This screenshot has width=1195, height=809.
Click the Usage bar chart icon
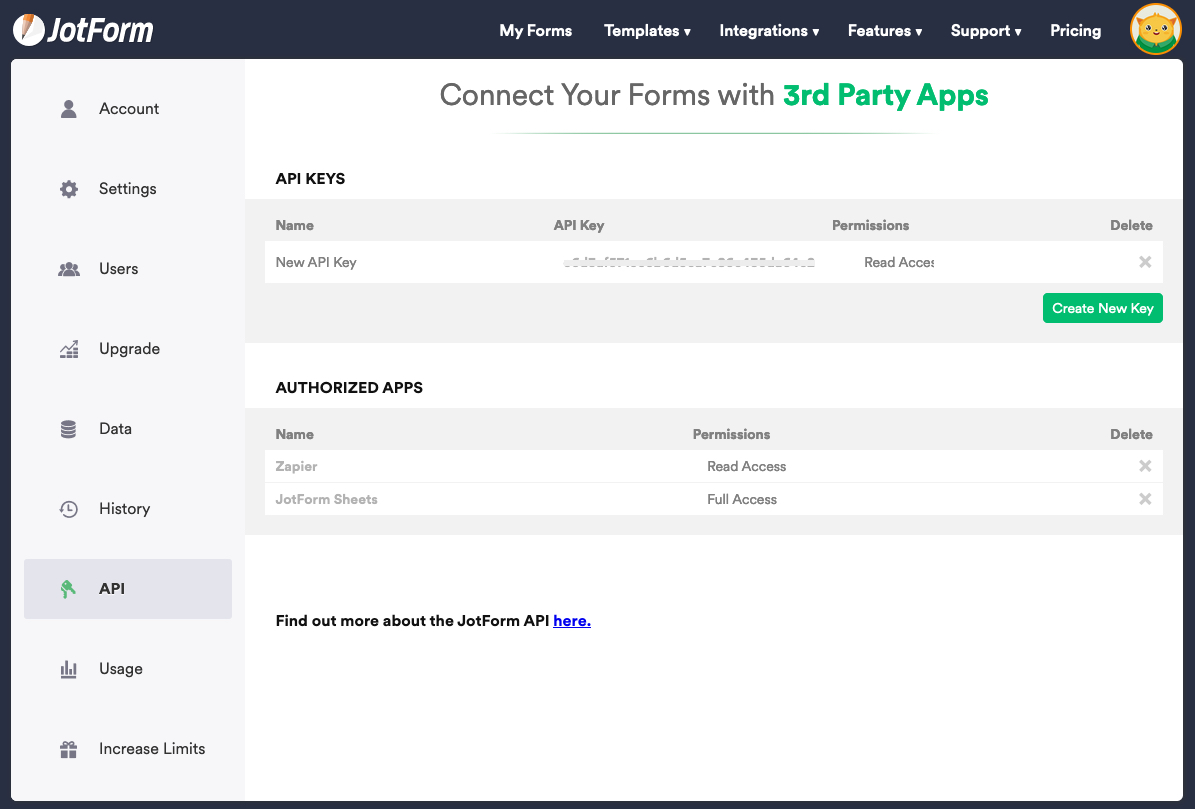[69, 669]
